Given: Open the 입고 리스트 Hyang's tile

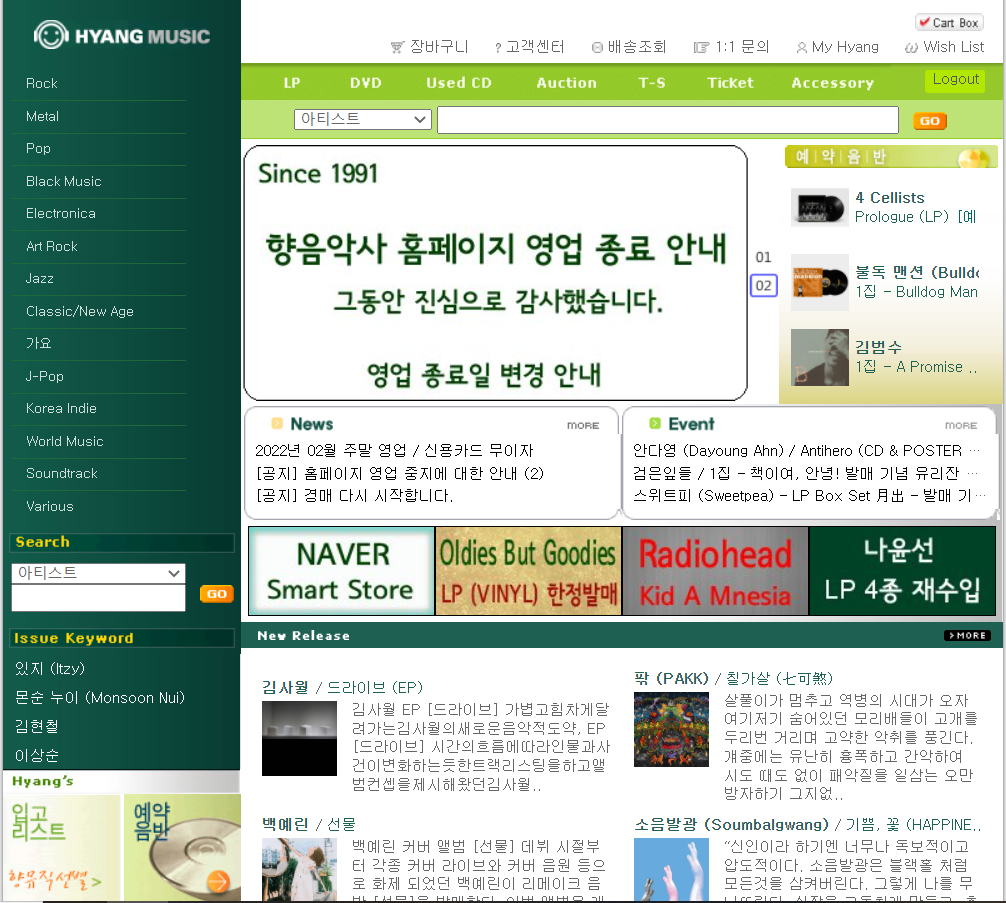Looking at the screenshot, I should pos(62,847).
